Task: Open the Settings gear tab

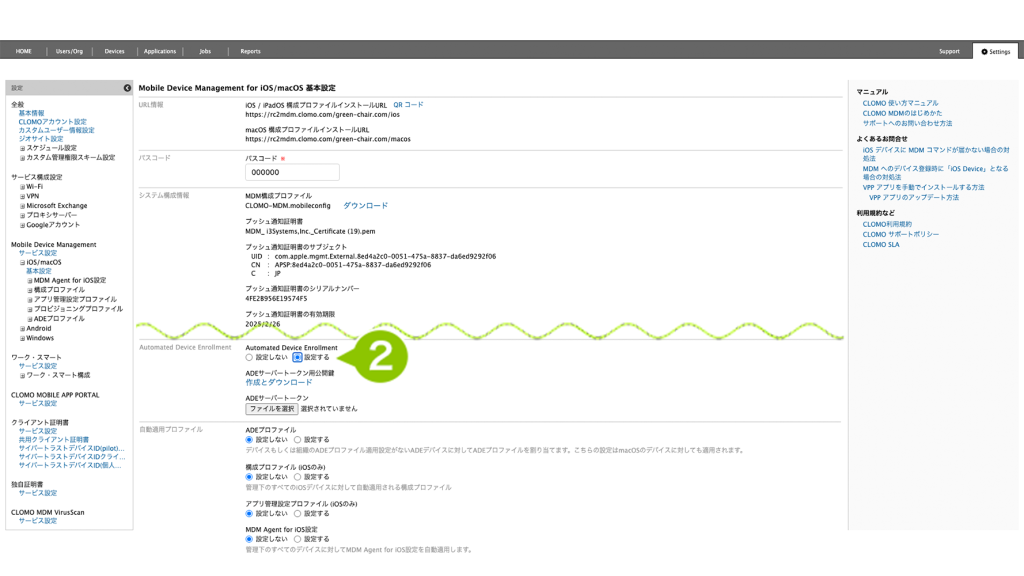Action: point(995,52)
